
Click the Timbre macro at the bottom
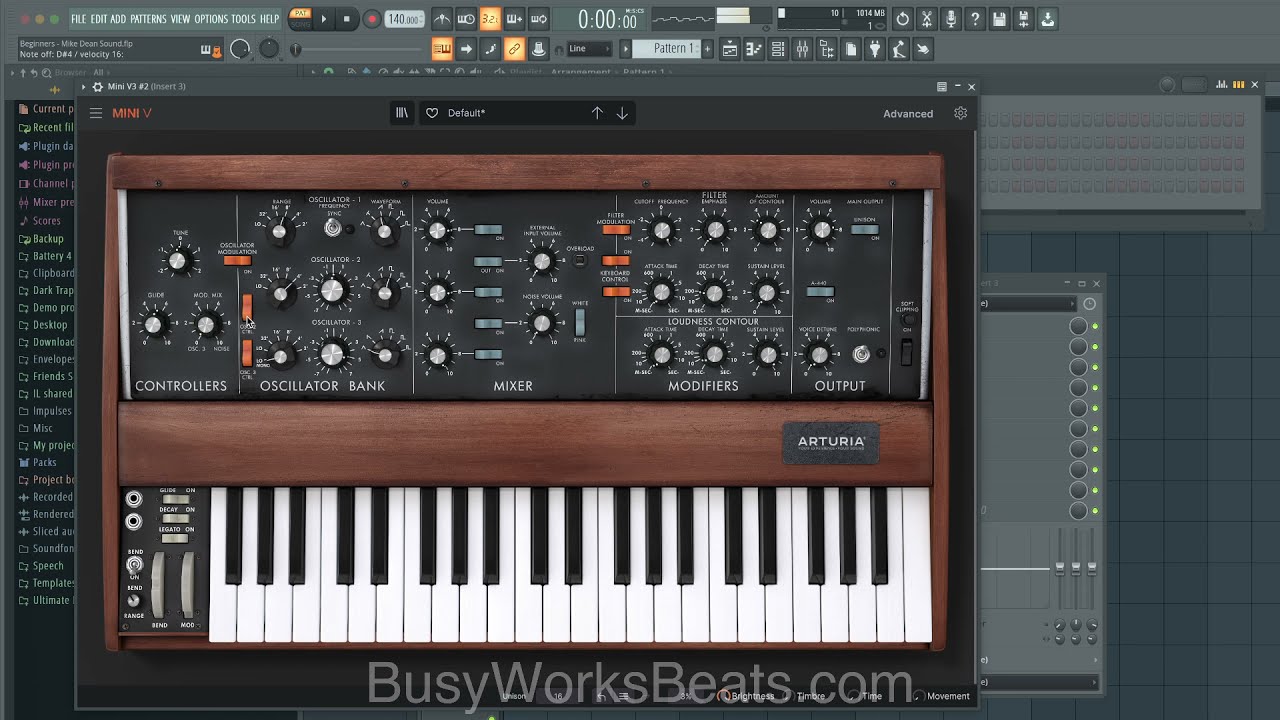click(x=803, y=696)
